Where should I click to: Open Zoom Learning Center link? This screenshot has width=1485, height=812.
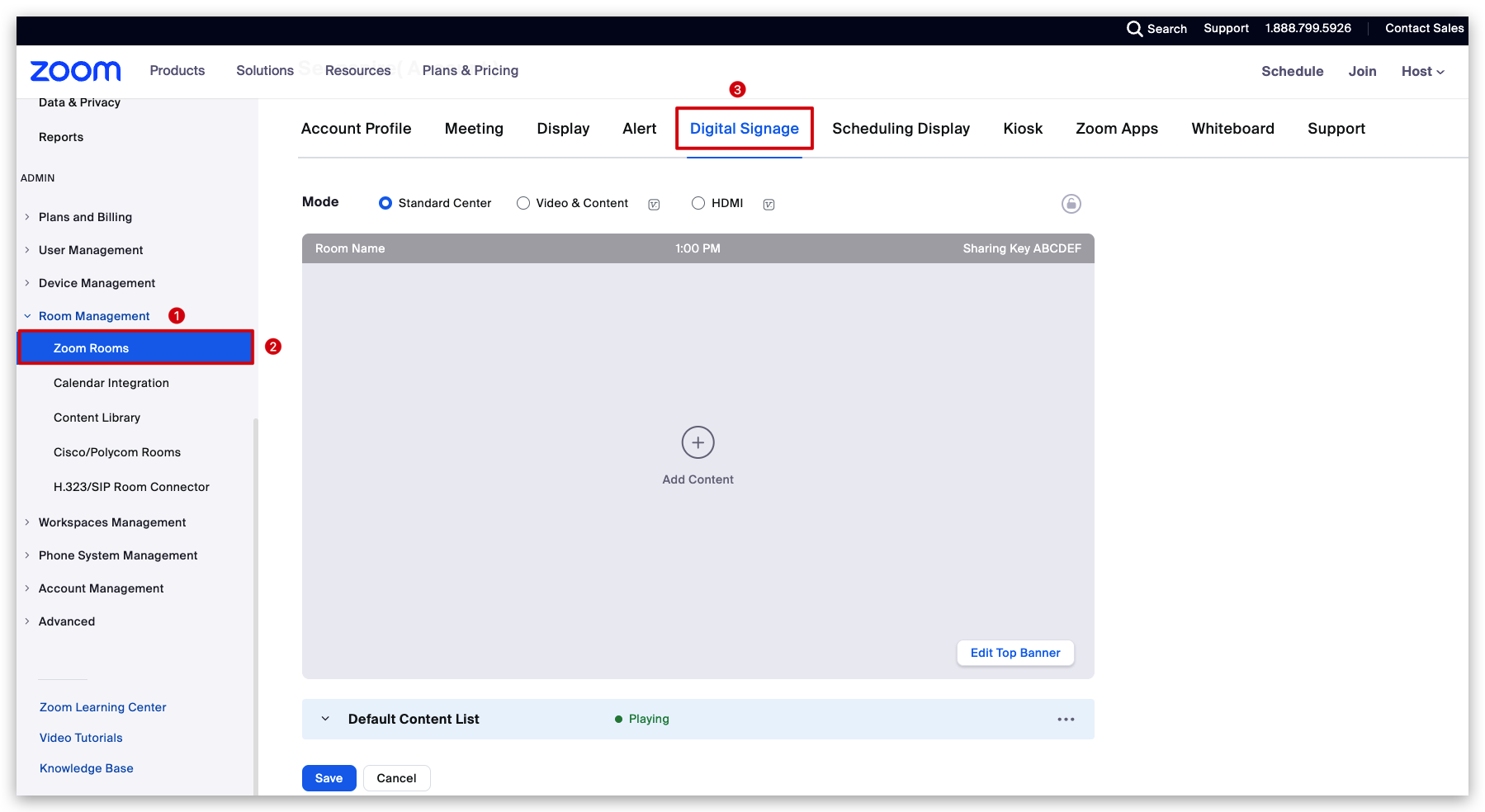(103, 707)
